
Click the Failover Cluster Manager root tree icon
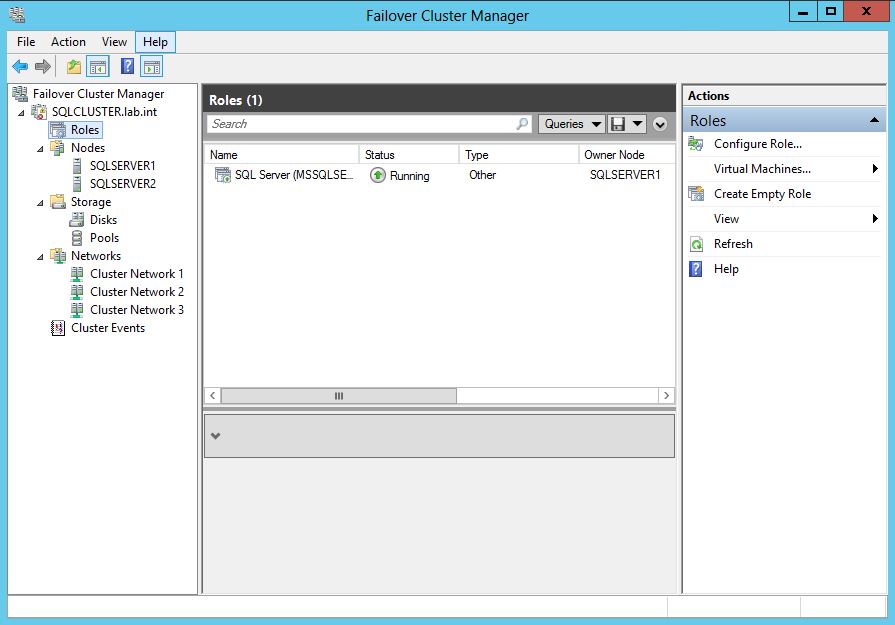click(20, 94)
